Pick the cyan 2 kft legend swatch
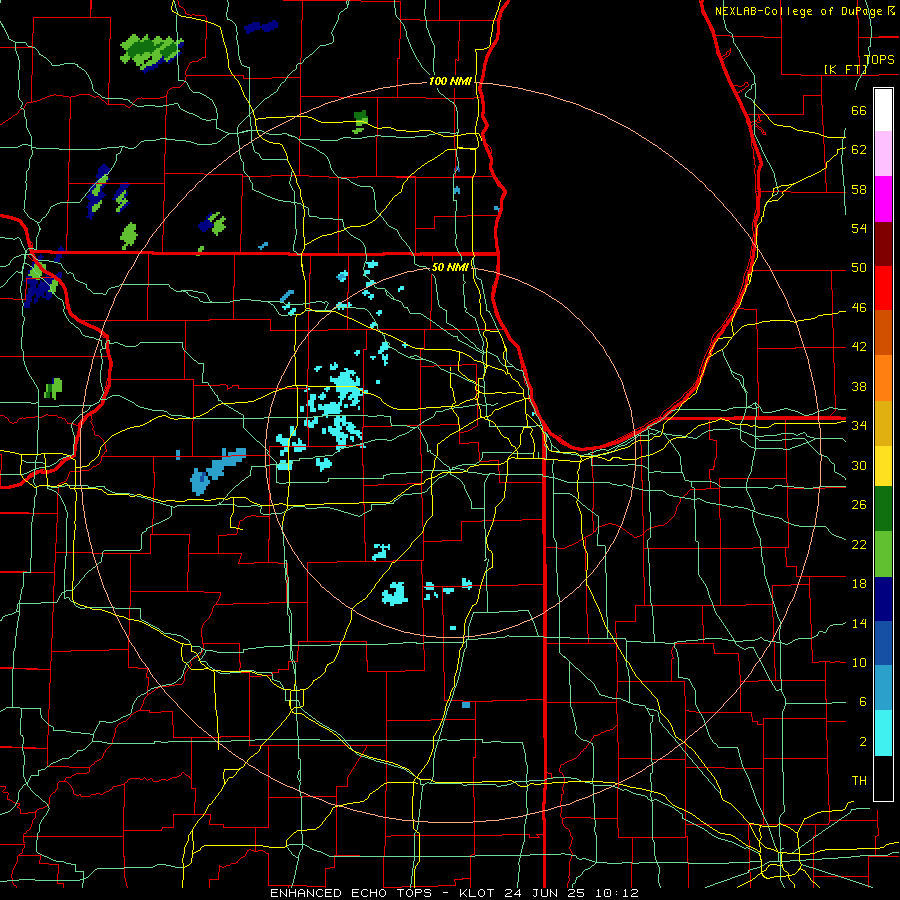The height and width of the screenshot is (900, 900). tap(883, 733)
